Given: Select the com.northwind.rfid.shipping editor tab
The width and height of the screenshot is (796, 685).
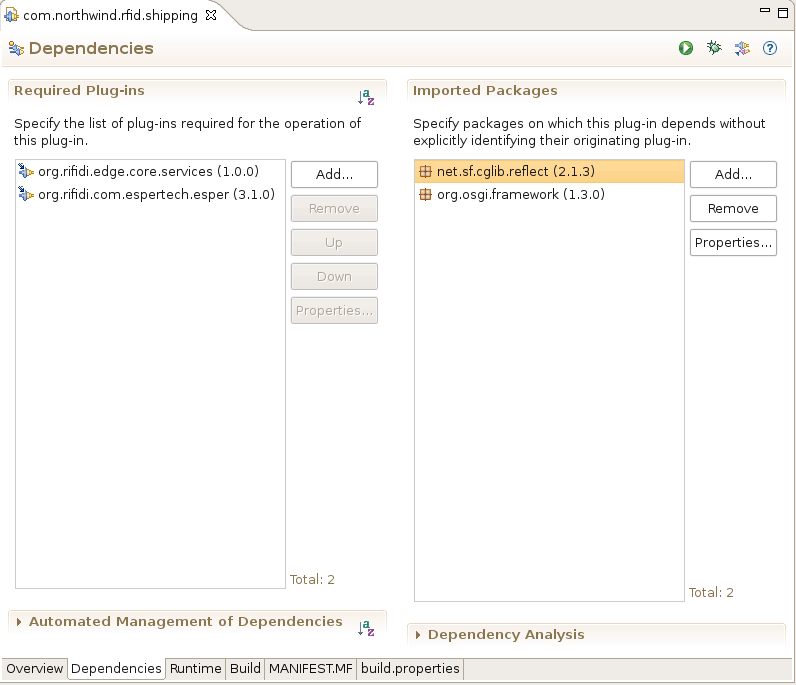Looking at the screenshot, I should coord(110,15).
